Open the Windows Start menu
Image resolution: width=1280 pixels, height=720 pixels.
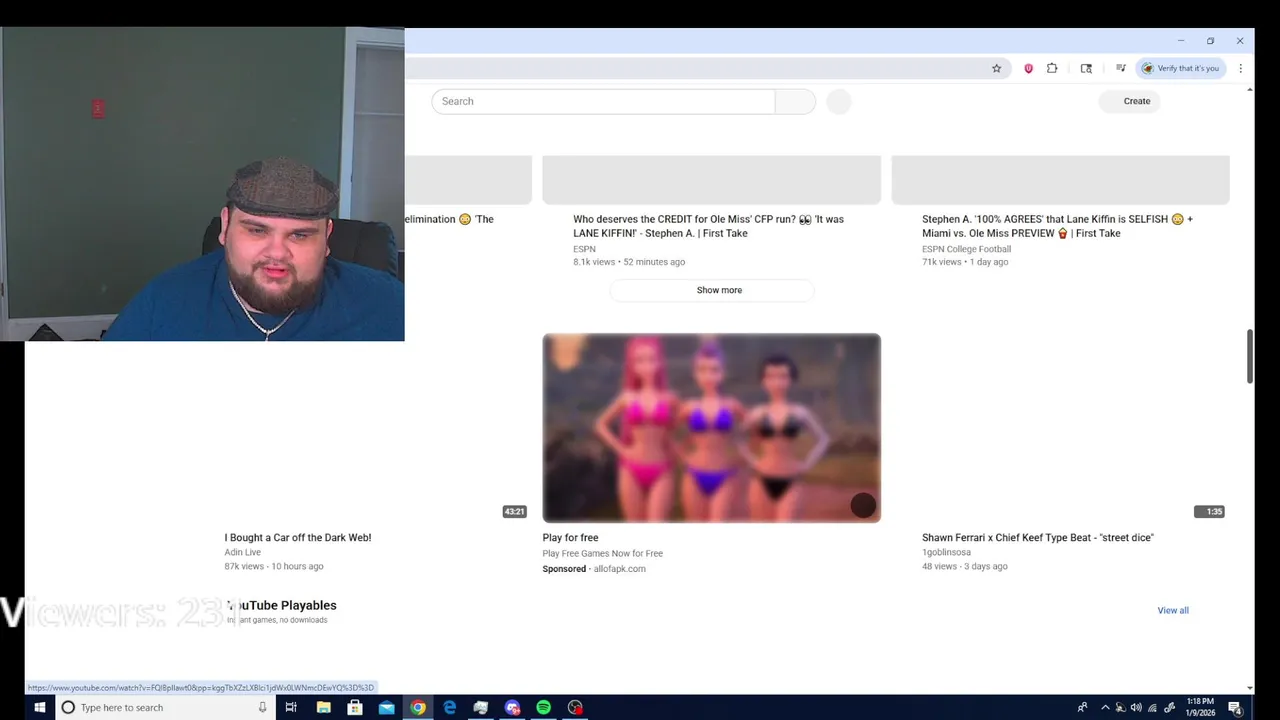39,707
